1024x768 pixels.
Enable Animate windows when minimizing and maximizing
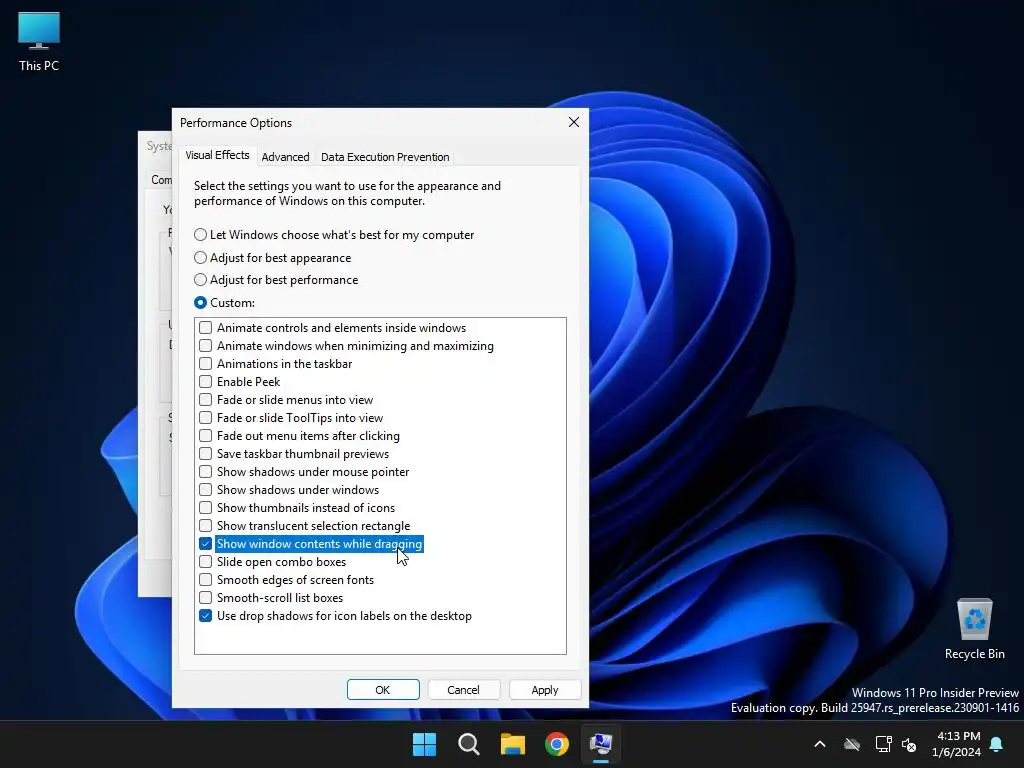coord(205,345)
